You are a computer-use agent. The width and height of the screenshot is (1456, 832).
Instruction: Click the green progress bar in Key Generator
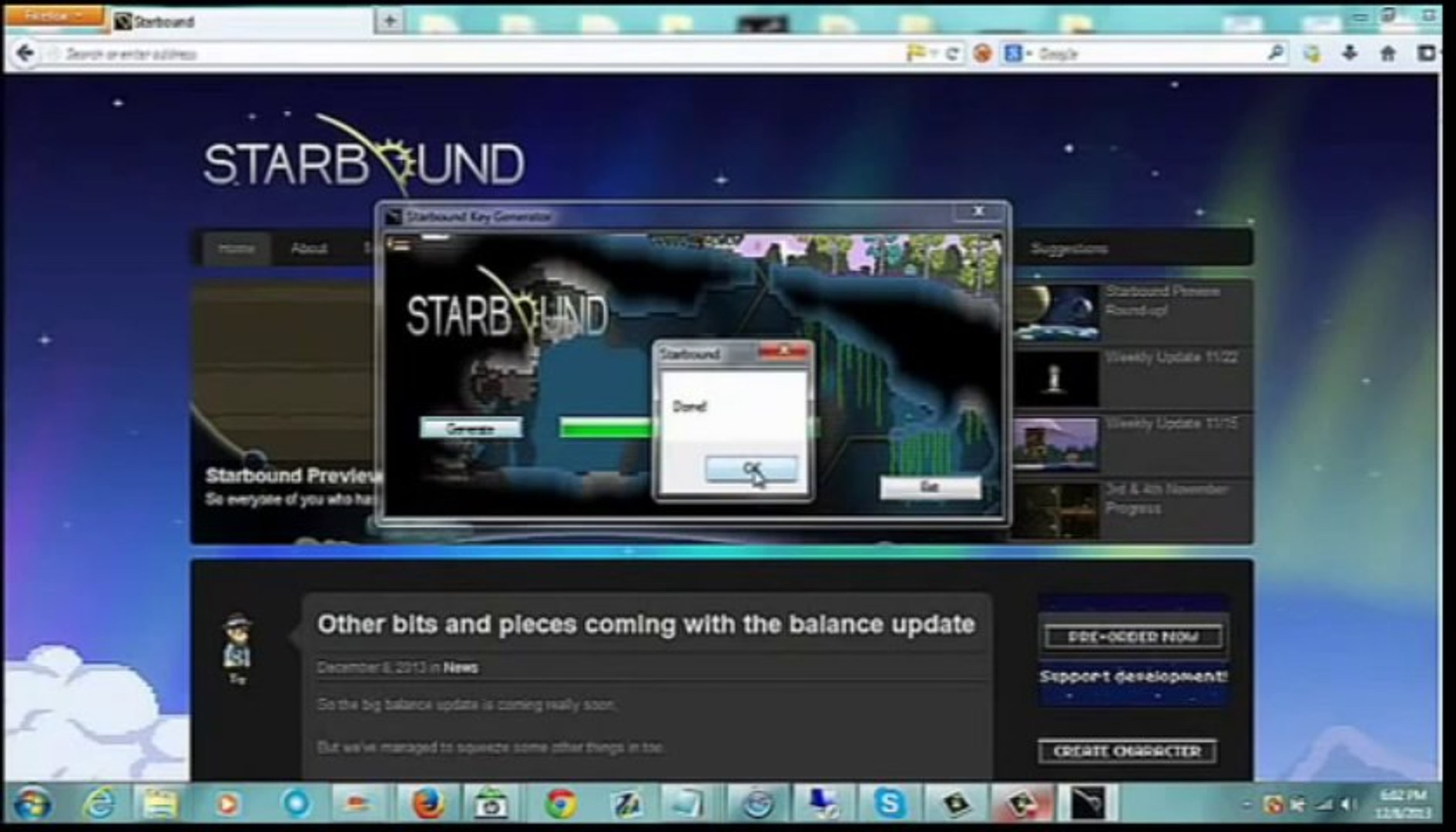point(606,428)
